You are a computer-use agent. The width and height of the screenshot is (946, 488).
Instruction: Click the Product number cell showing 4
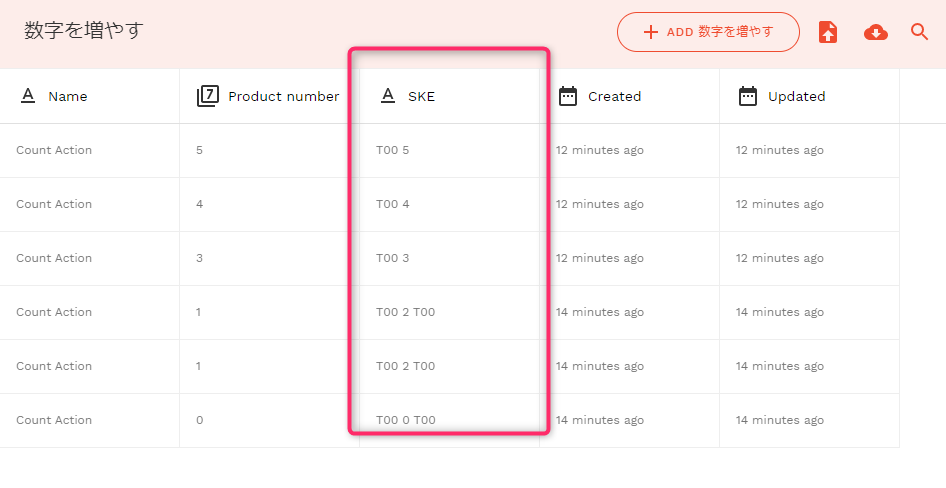(200, 204)
